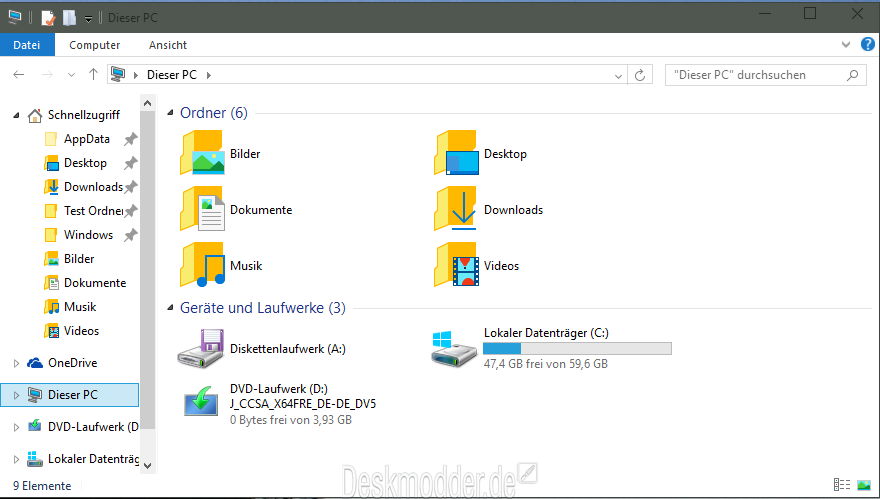This screenshot has width=880, height=499.
Task: Click the 9 Elemente status text
Action: [x=42, y=486]
